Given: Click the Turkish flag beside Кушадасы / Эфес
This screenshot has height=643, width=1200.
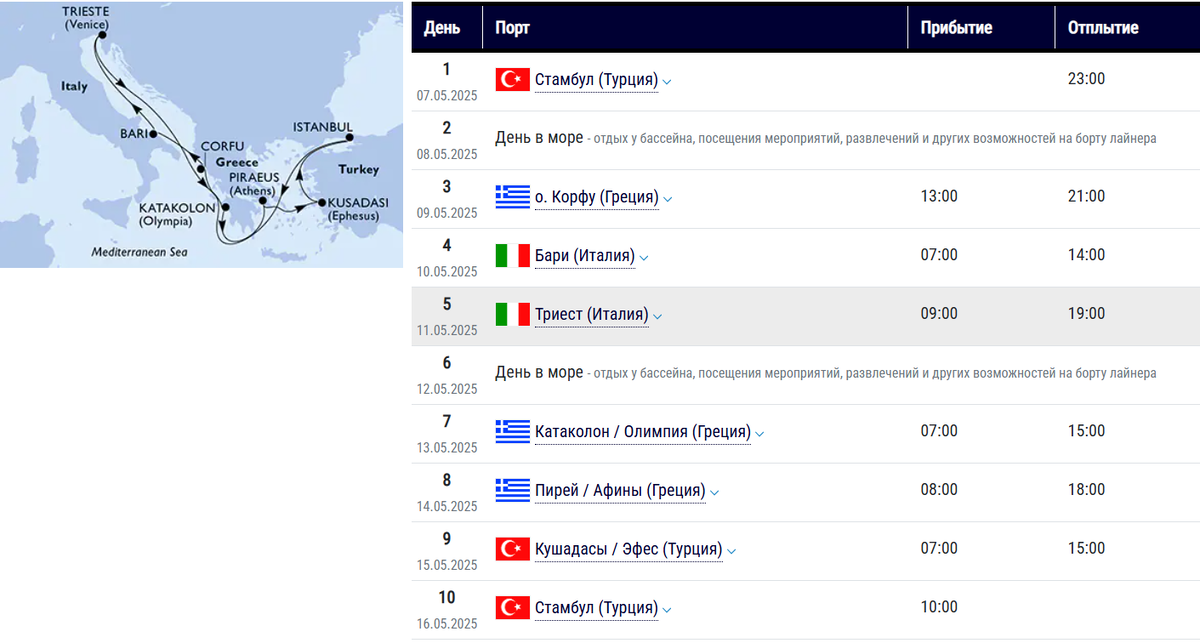Looking at the screenshot, I should click(512, 549).
